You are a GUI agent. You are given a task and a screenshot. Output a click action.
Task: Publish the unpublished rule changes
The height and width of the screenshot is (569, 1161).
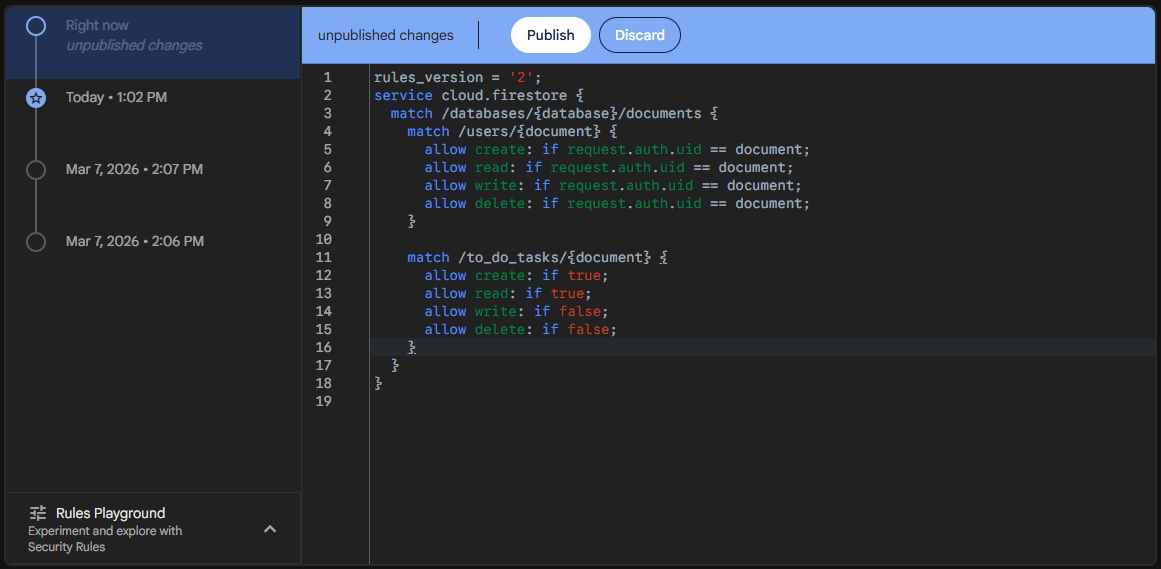coord(550,35)
